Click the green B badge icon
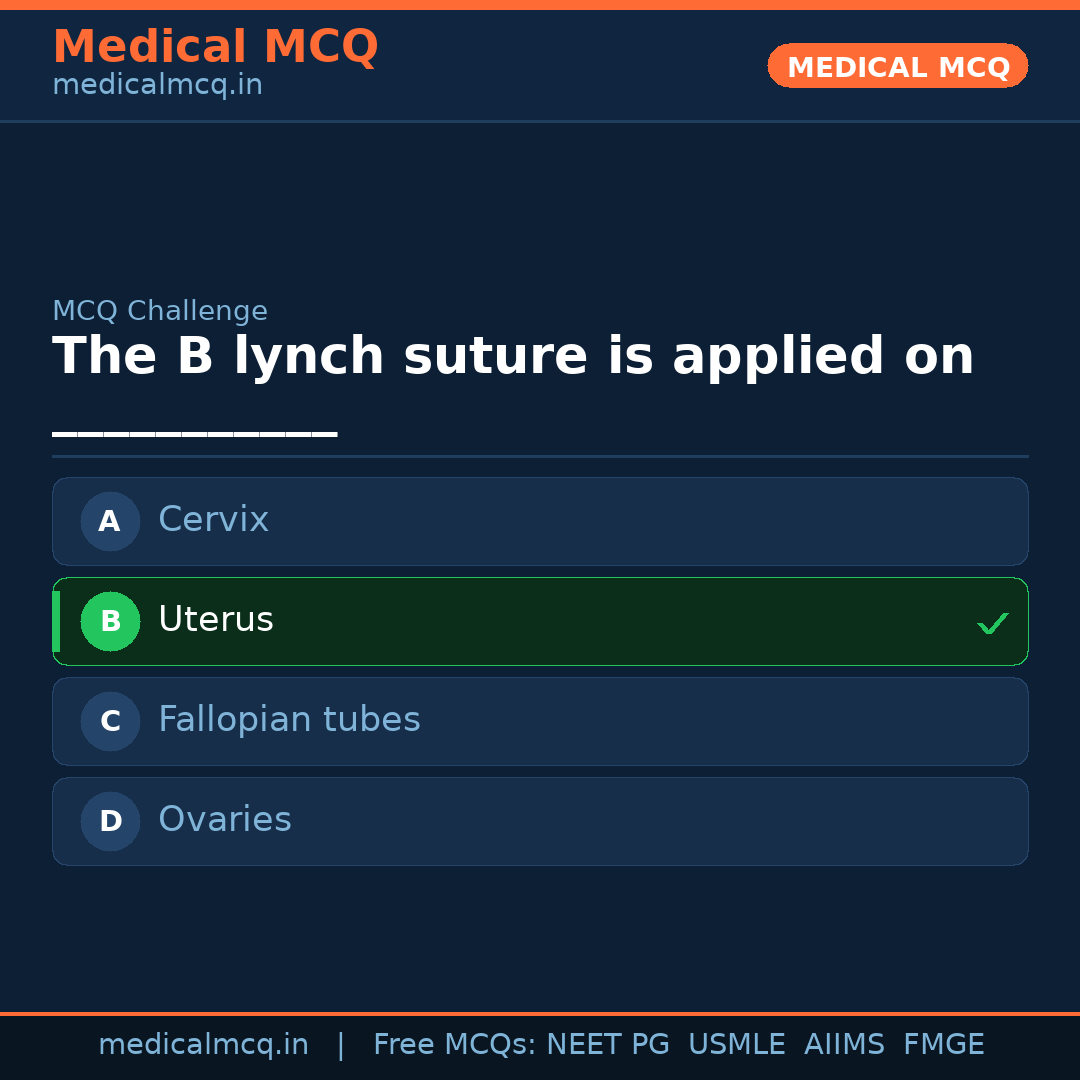Screen dimensions: 1080x1080 [x=110, y=621]
